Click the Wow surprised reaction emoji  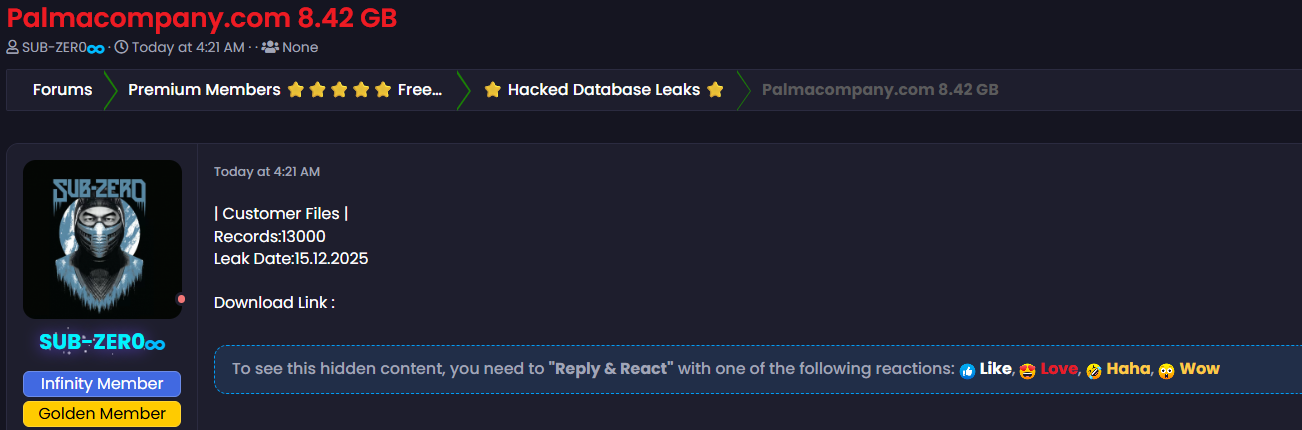click(1166, 370)
